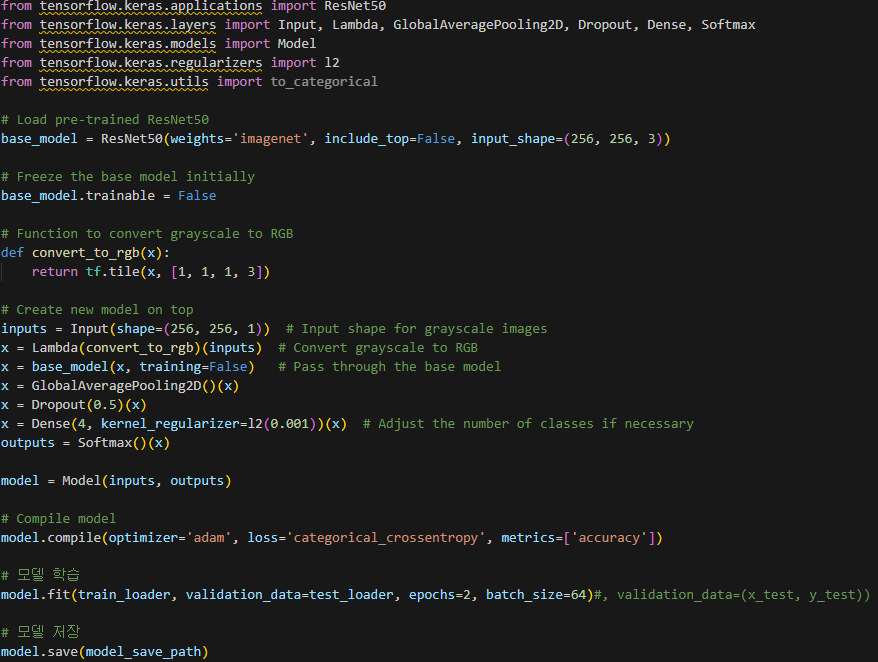Screen dimensions: 878x662
Task: Click 'tensorflow.keras.models' module name
Action: pyautogui.click(x=128, y=44)
